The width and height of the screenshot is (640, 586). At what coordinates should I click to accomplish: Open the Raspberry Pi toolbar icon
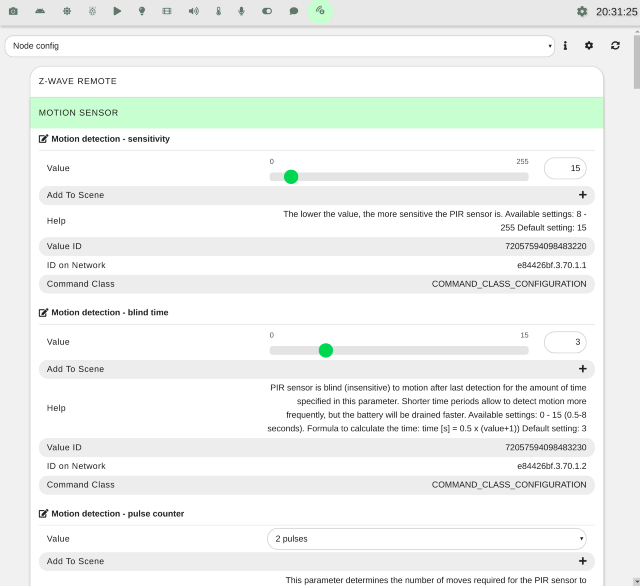(92, 11)
